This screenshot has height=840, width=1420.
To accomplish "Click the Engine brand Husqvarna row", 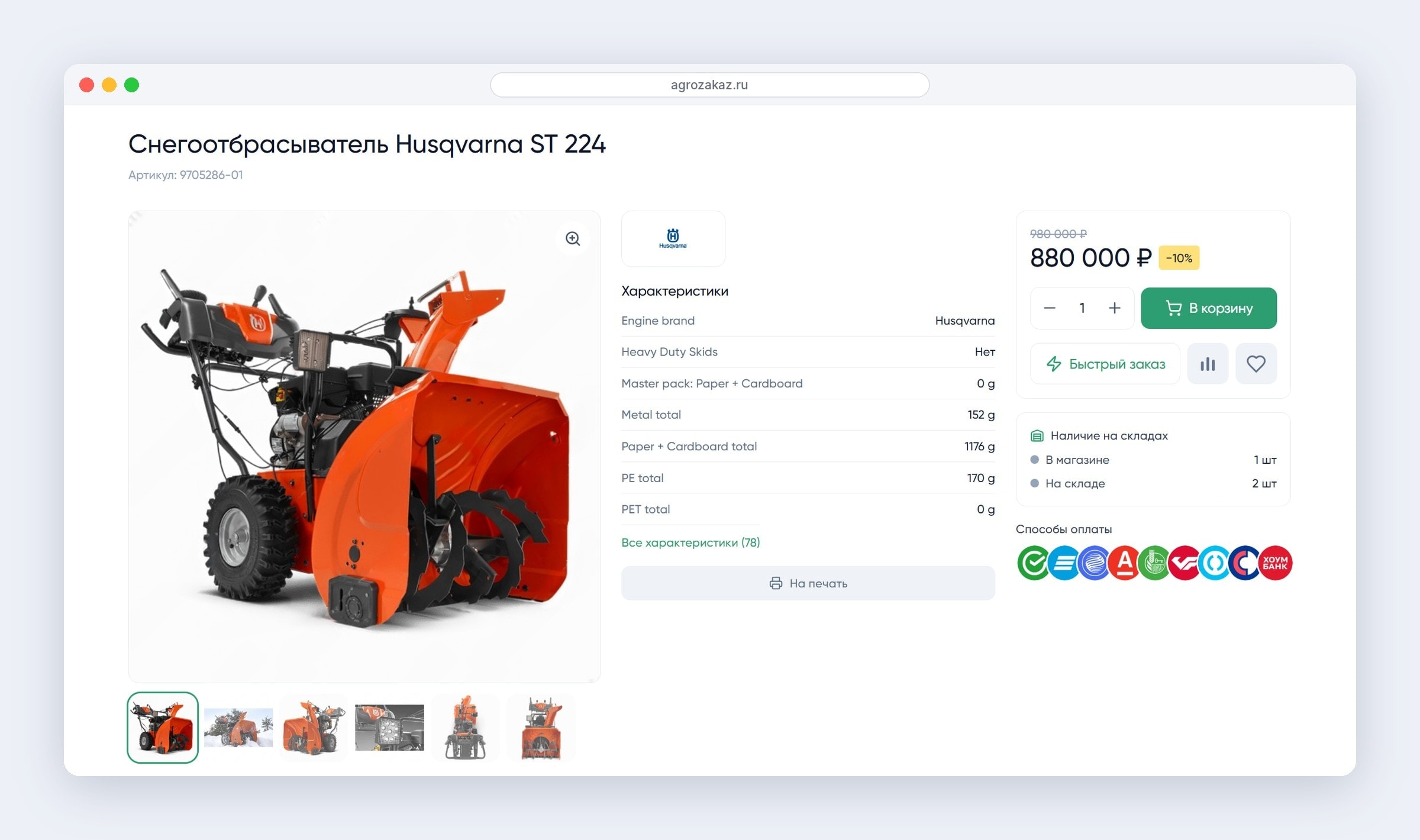I will click(808, 321).
